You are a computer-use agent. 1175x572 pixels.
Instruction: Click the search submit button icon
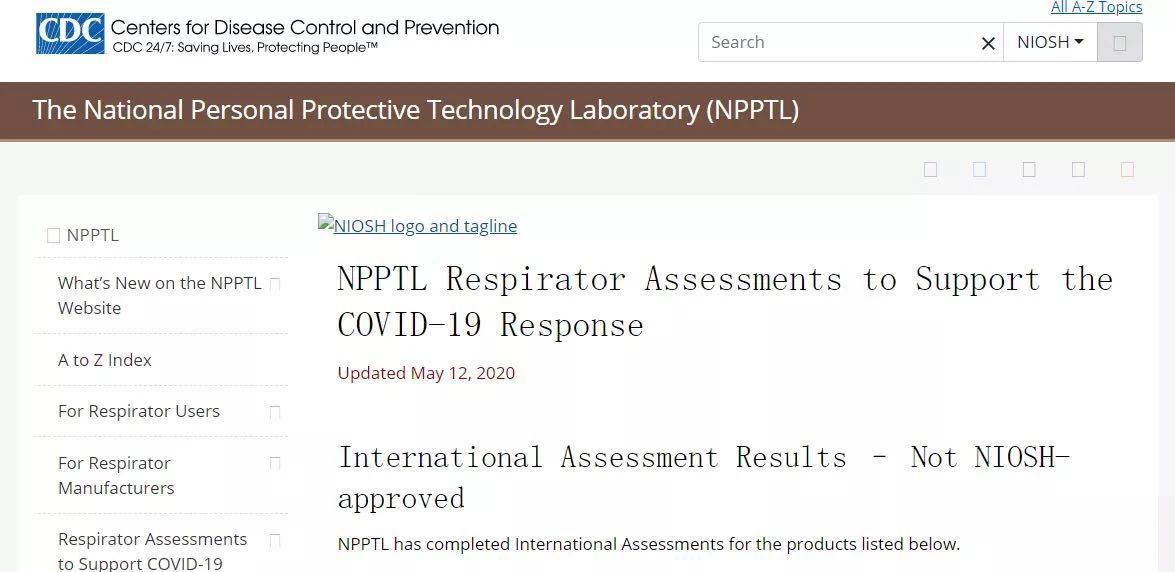click(x=1120, y=43)
